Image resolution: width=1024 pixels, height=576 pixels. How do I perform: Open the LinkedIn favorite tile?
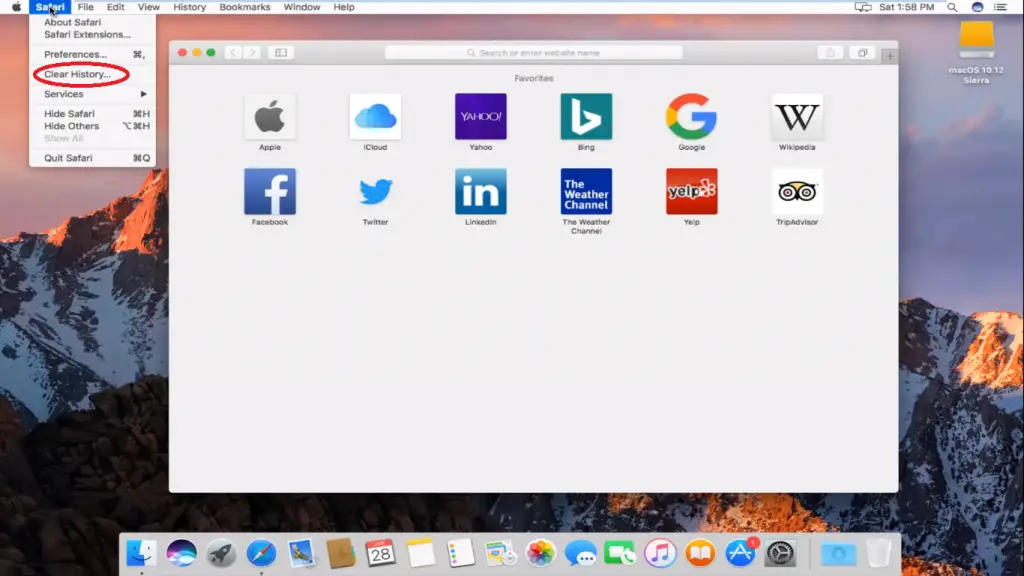click(x=481, y=191)
